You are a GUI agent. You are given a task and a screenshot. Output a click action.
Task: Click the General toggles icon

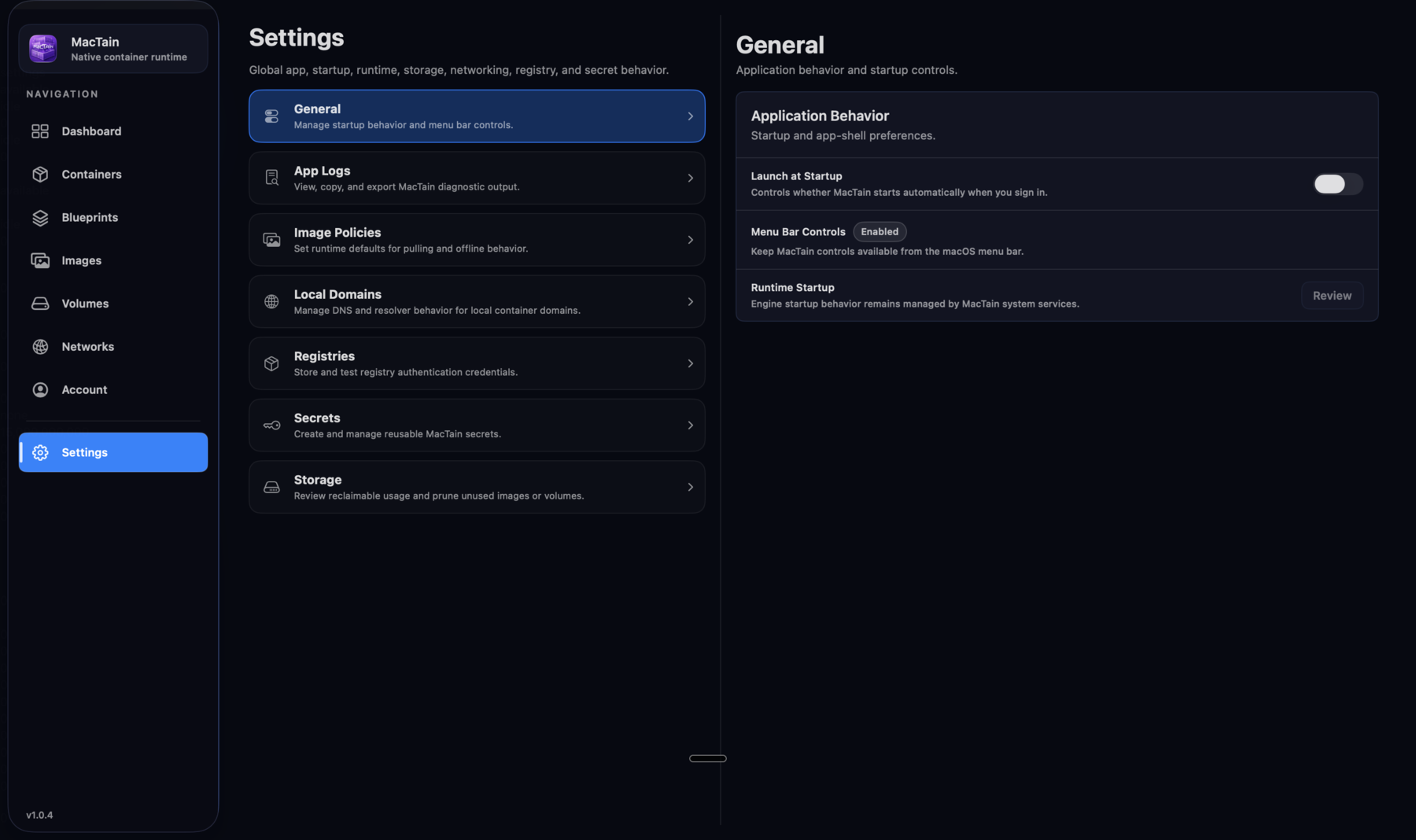(x=271, y=116)
